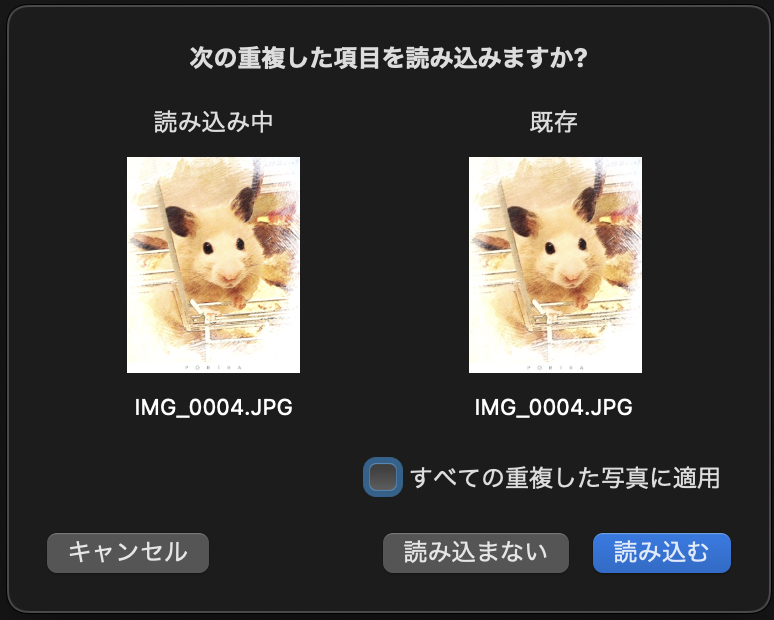
Task: Select the incoming hamster photo thumbnail under 読み込み中
Action: point(213,265)
